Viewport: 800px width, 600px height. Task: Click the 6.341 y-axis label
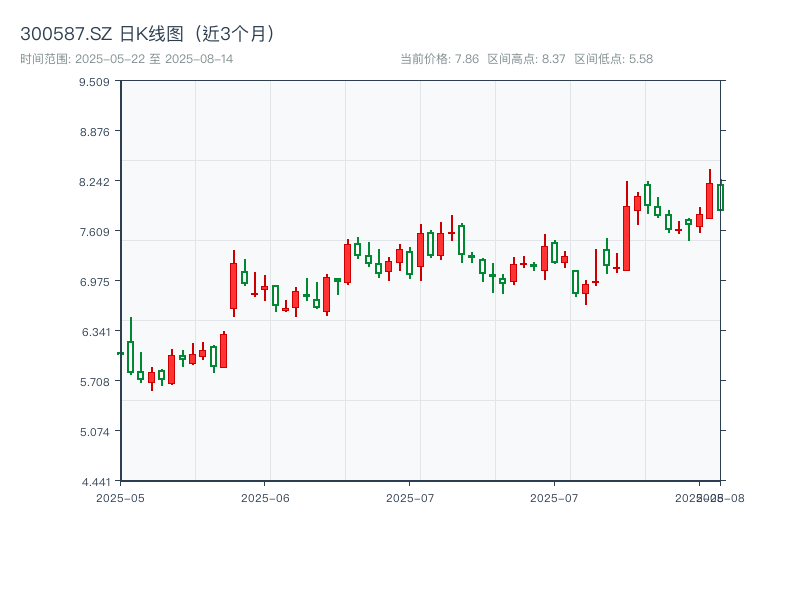[x=94, y=331]
